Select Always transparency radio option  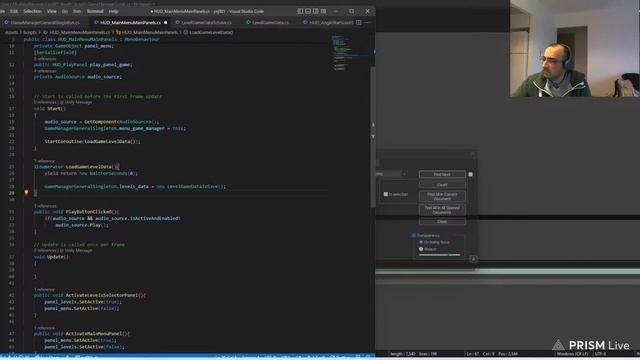coord(421,249)
